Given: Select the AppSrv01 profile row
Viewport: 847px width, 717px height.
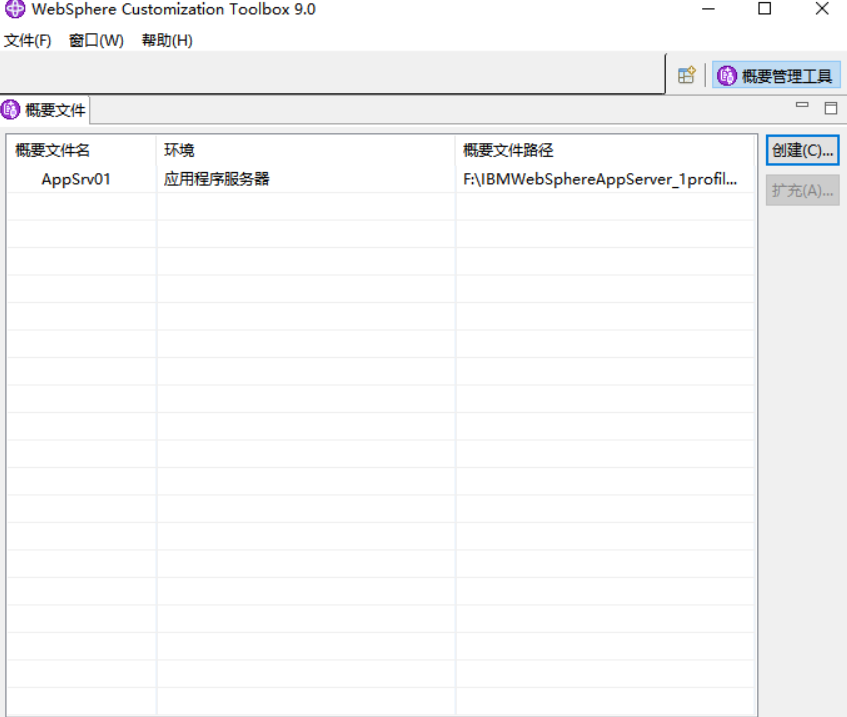Looking at the screenshot, I should [x=380, y=179].
